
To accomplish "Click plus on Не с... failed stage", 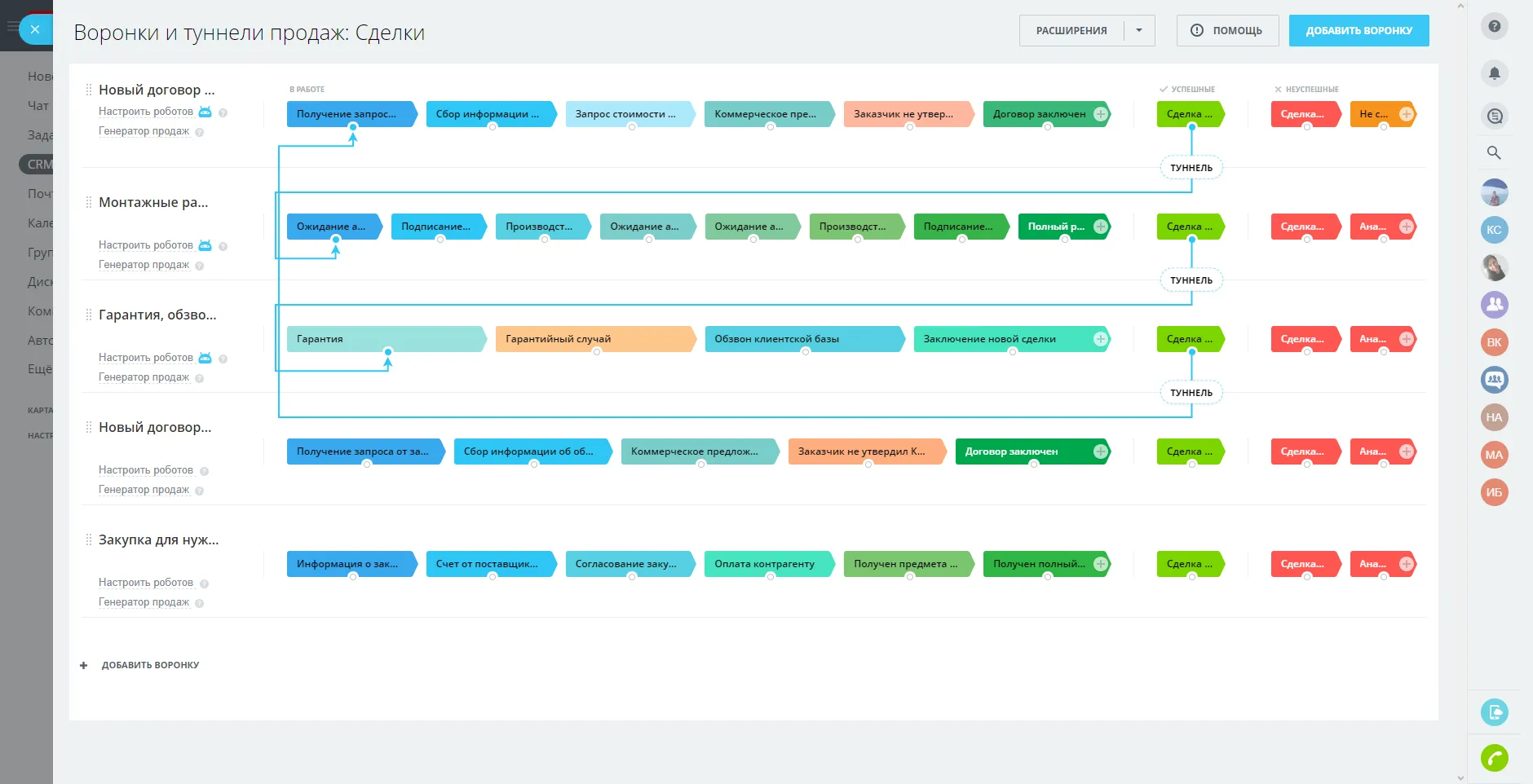I will coord(1406,114).
